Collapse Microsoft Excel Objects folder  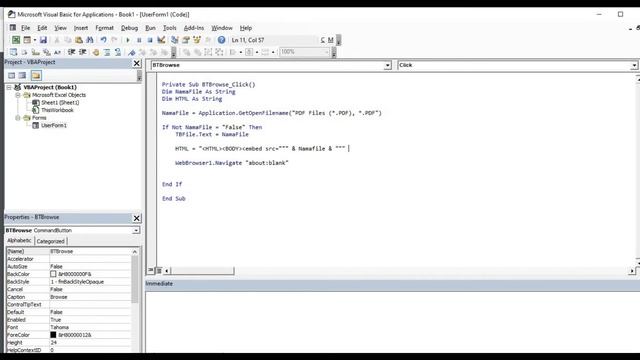18,95
